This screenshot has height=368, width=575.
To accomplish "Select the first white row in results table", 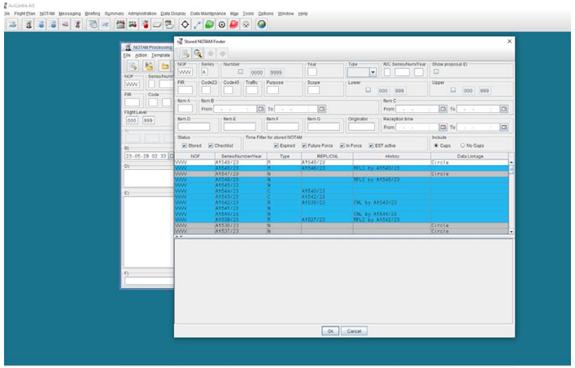I will [x=341, y=162].
